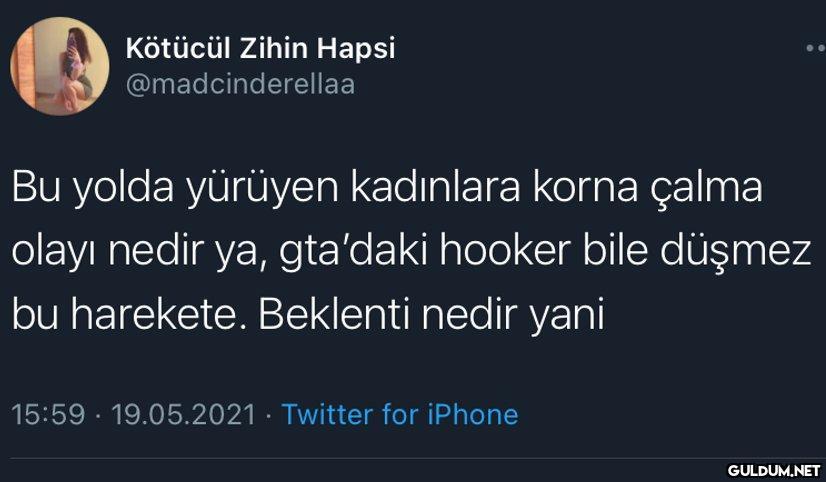Click the 19.05.2021 date
The image size is (826, 482).
click(183, 414)
